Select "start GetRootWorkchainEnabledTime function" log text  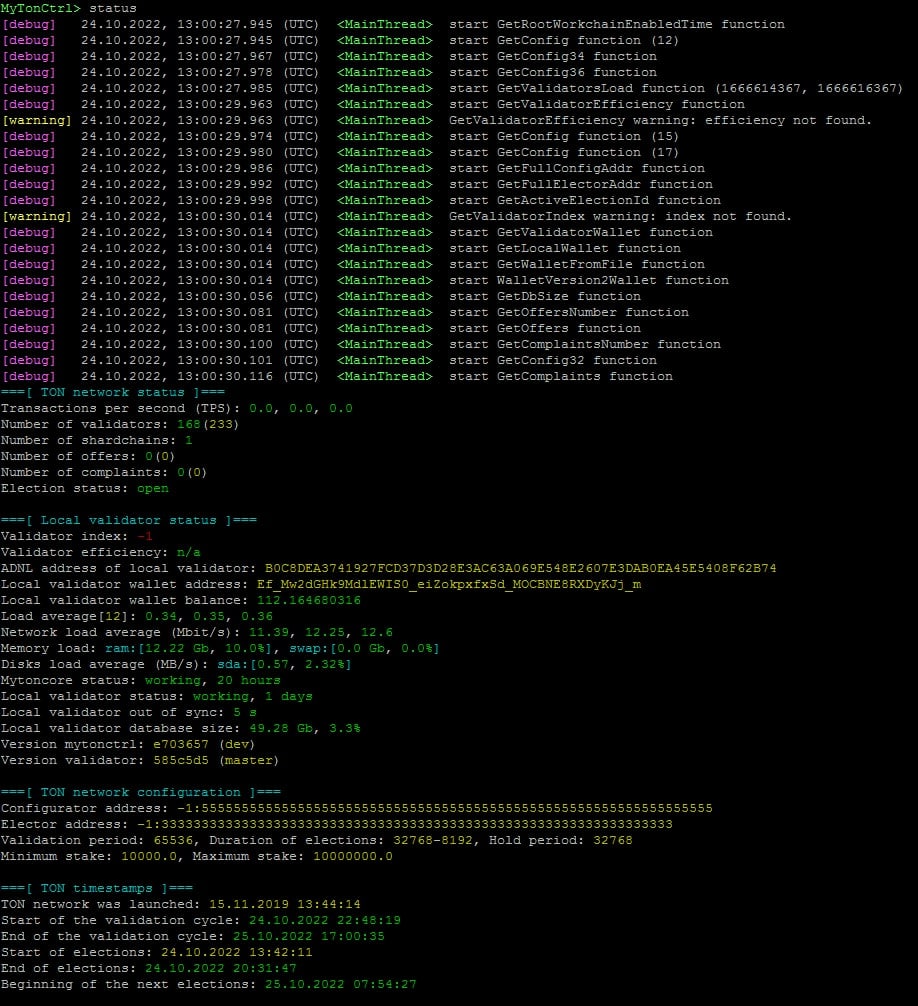click(x=616, y=24)
